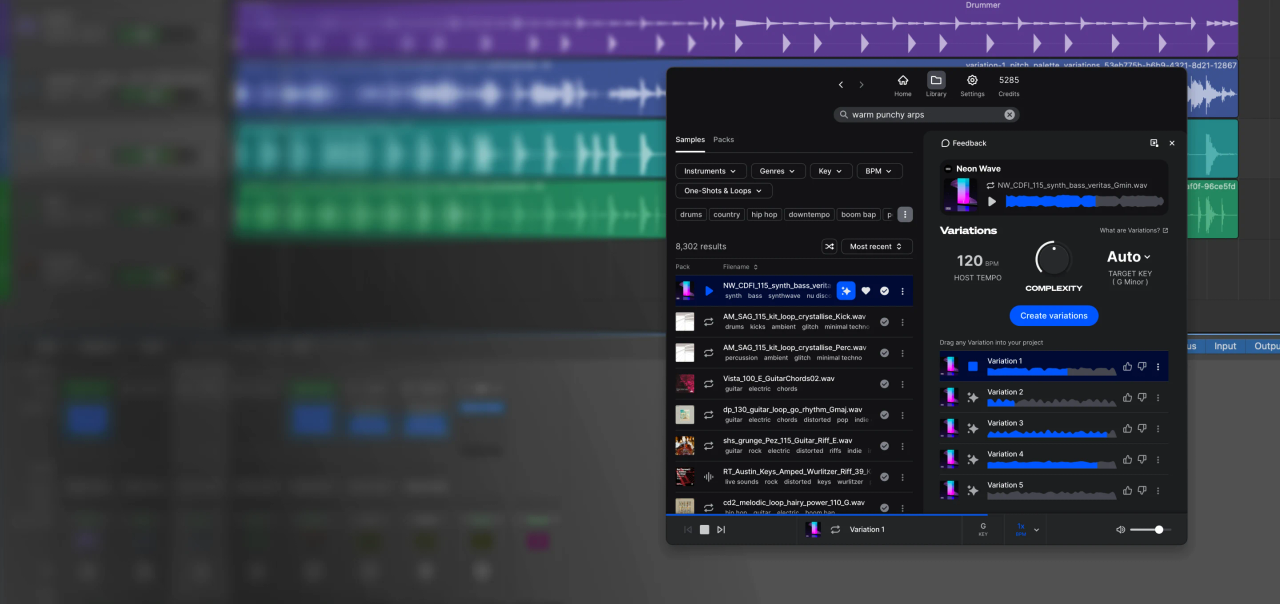Play the NW_CDFI synth bass sample
This screenshot has height=604, width=1280.
(x=711, y=290)
